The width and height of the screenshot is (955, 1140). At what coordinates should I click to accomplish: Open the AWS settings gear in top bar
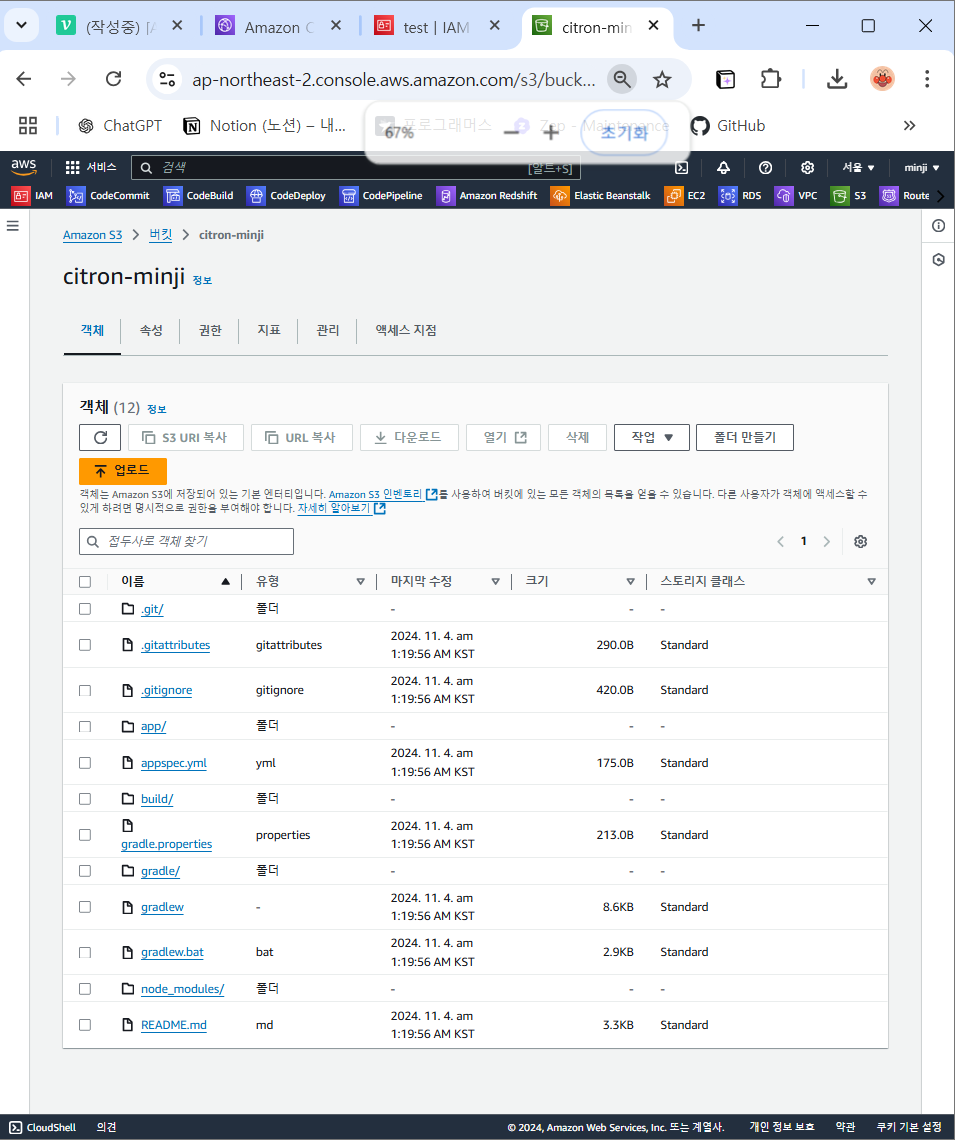pyautogui.click(x=807, y=168)
